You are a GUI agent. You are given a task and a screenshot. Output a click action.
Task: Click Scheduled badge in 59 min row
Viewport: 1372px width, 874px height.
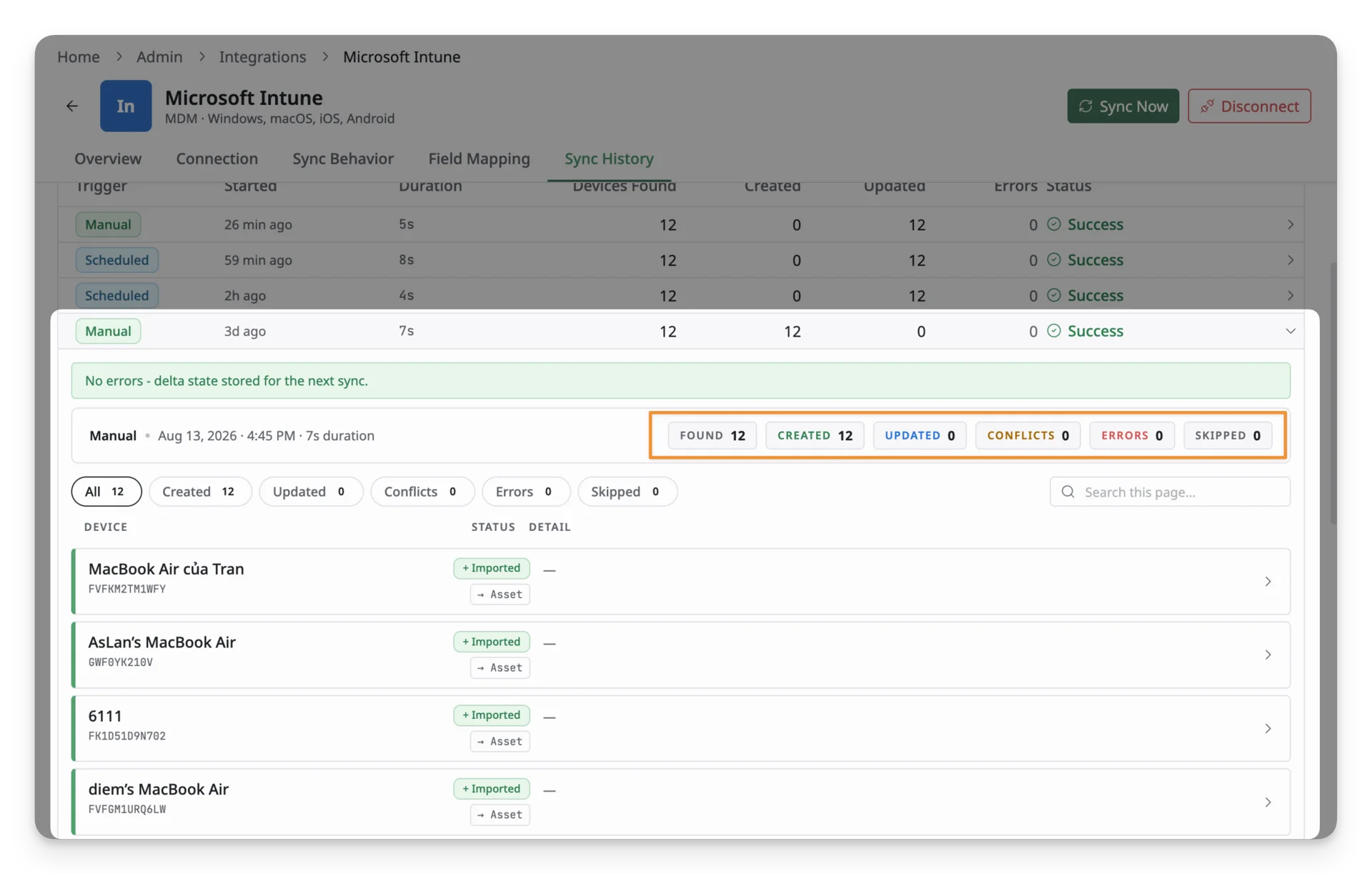pos(116,260)
